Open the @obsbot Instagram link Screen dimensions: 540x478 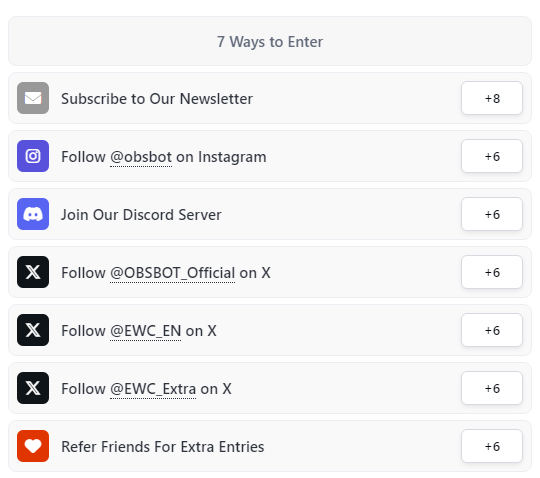tap(141, 157)
